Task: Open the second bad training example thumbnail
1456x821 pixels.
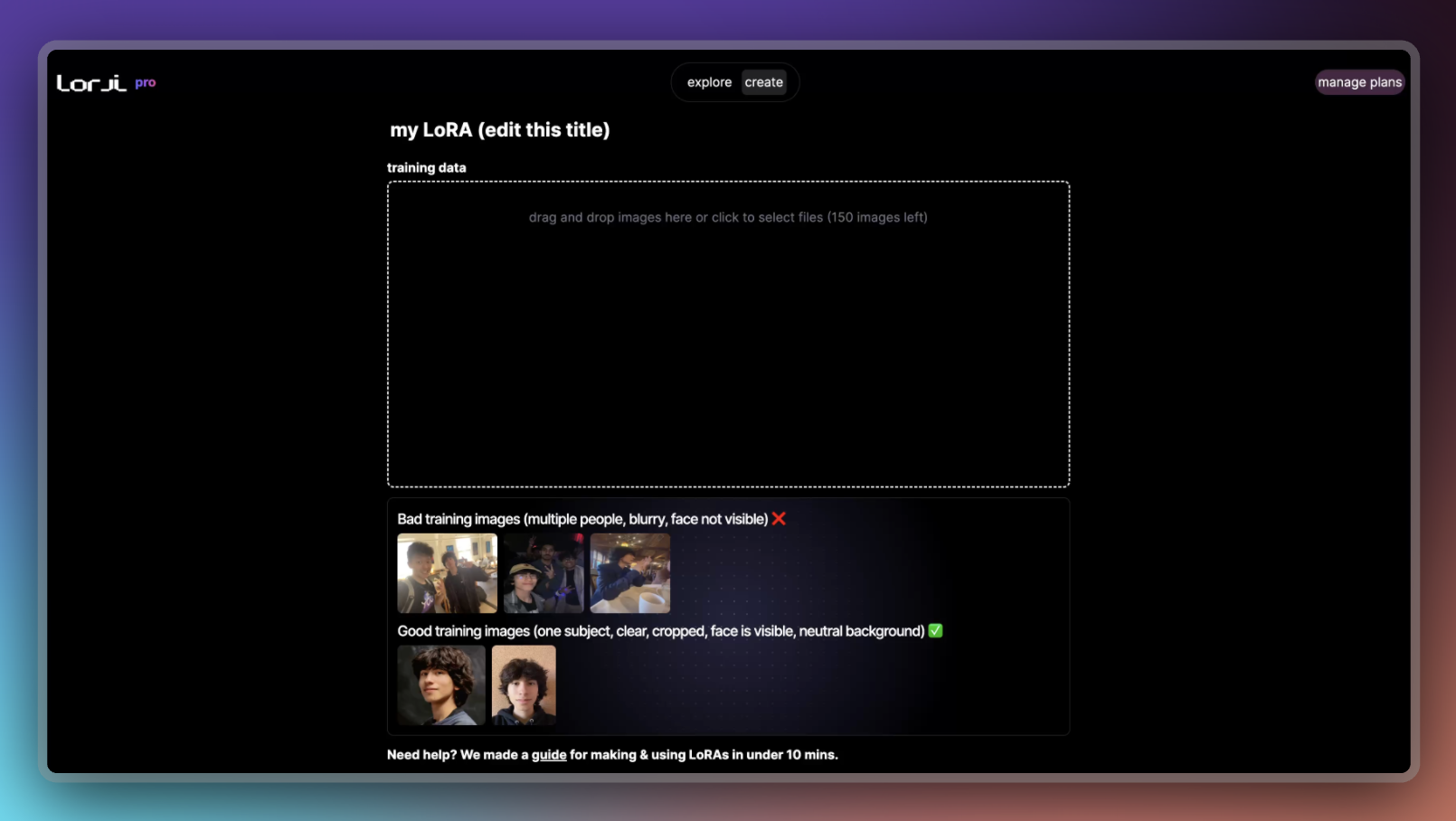Action: [544, 573]
